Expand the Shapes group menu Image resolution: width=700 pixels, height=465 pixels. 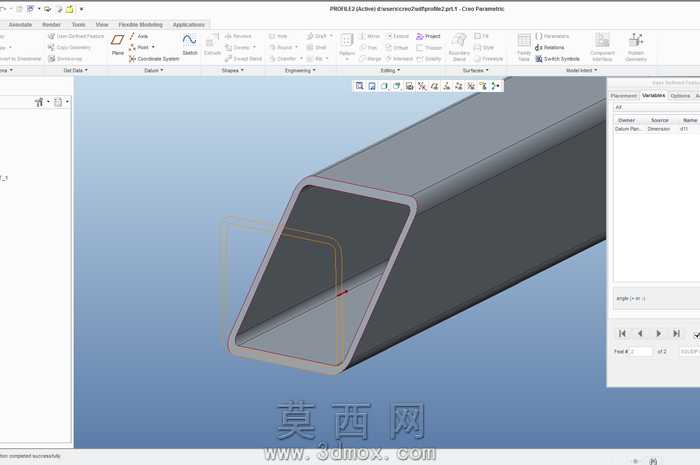[233, 70]
